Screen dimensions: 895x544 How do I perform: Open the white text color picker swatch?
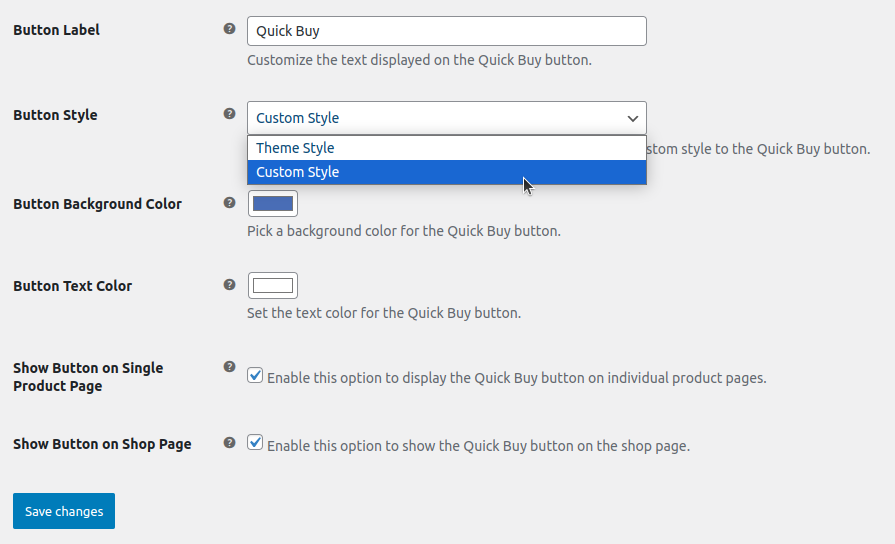(273, 286)
